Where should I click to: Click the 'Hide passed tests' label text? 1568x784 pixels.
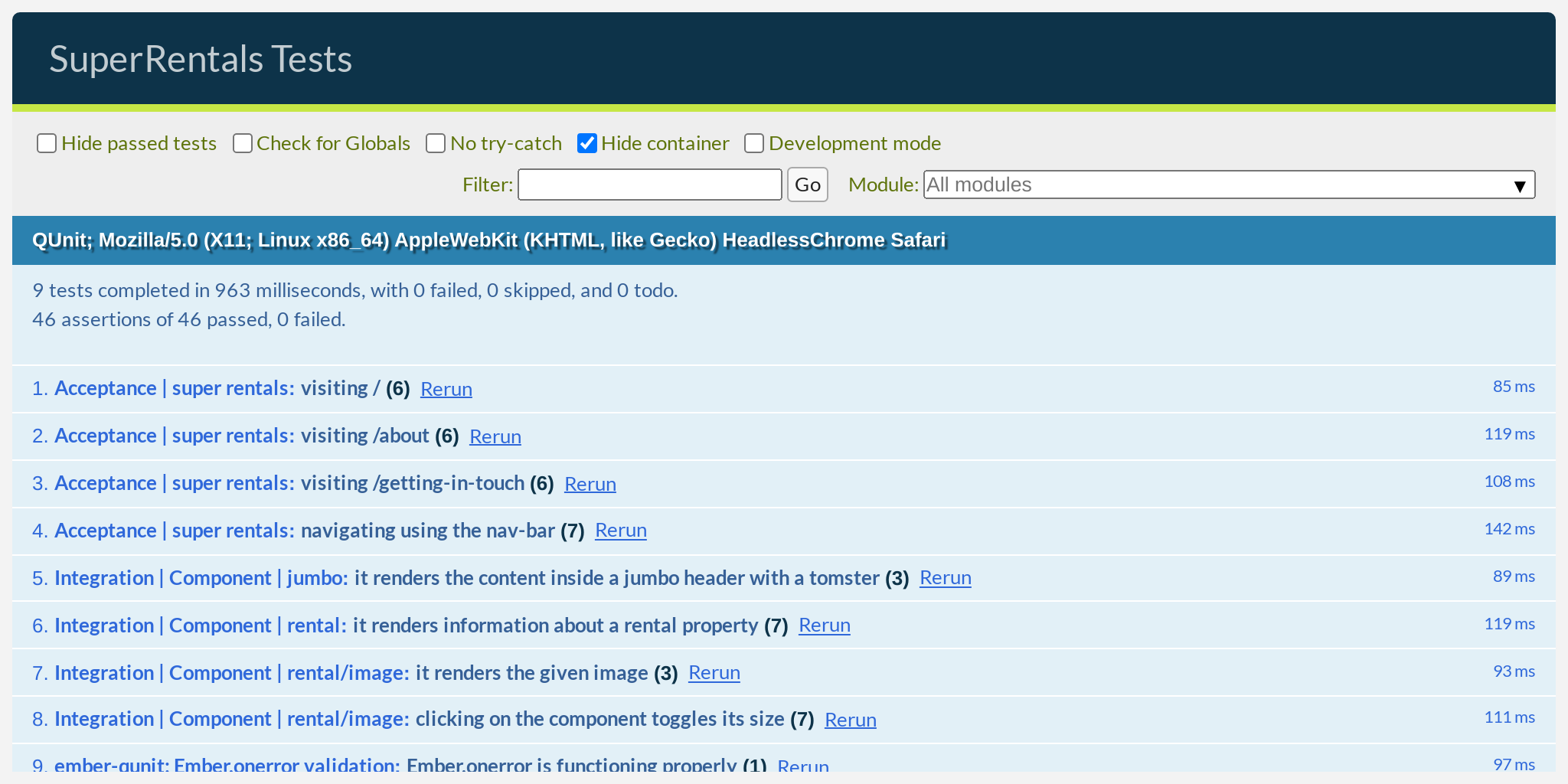click(139, 143)
